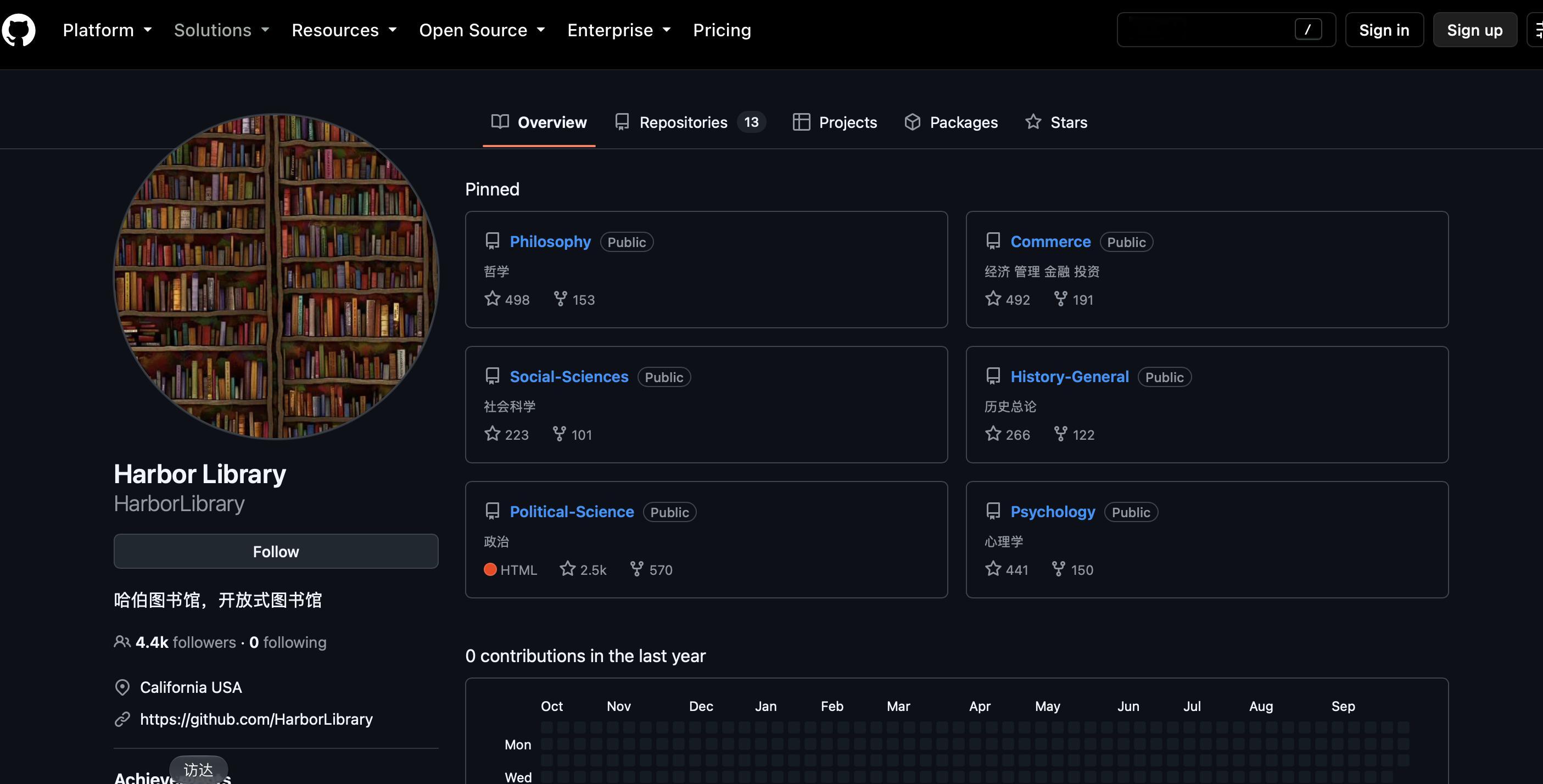Expand the Open Source menu
1543x784 pixels.
pos(482,30)
